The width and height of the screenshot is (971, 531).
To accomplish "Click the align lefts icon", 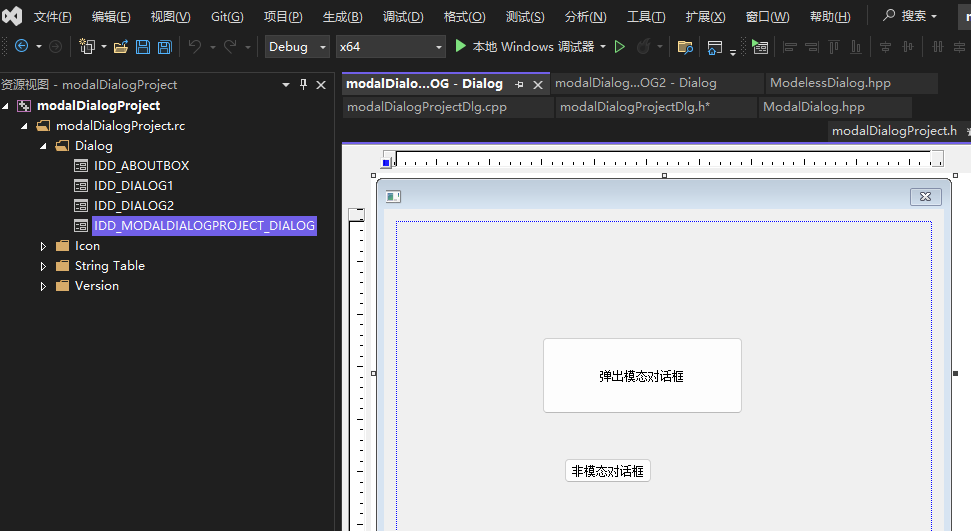I will [790, 47].
